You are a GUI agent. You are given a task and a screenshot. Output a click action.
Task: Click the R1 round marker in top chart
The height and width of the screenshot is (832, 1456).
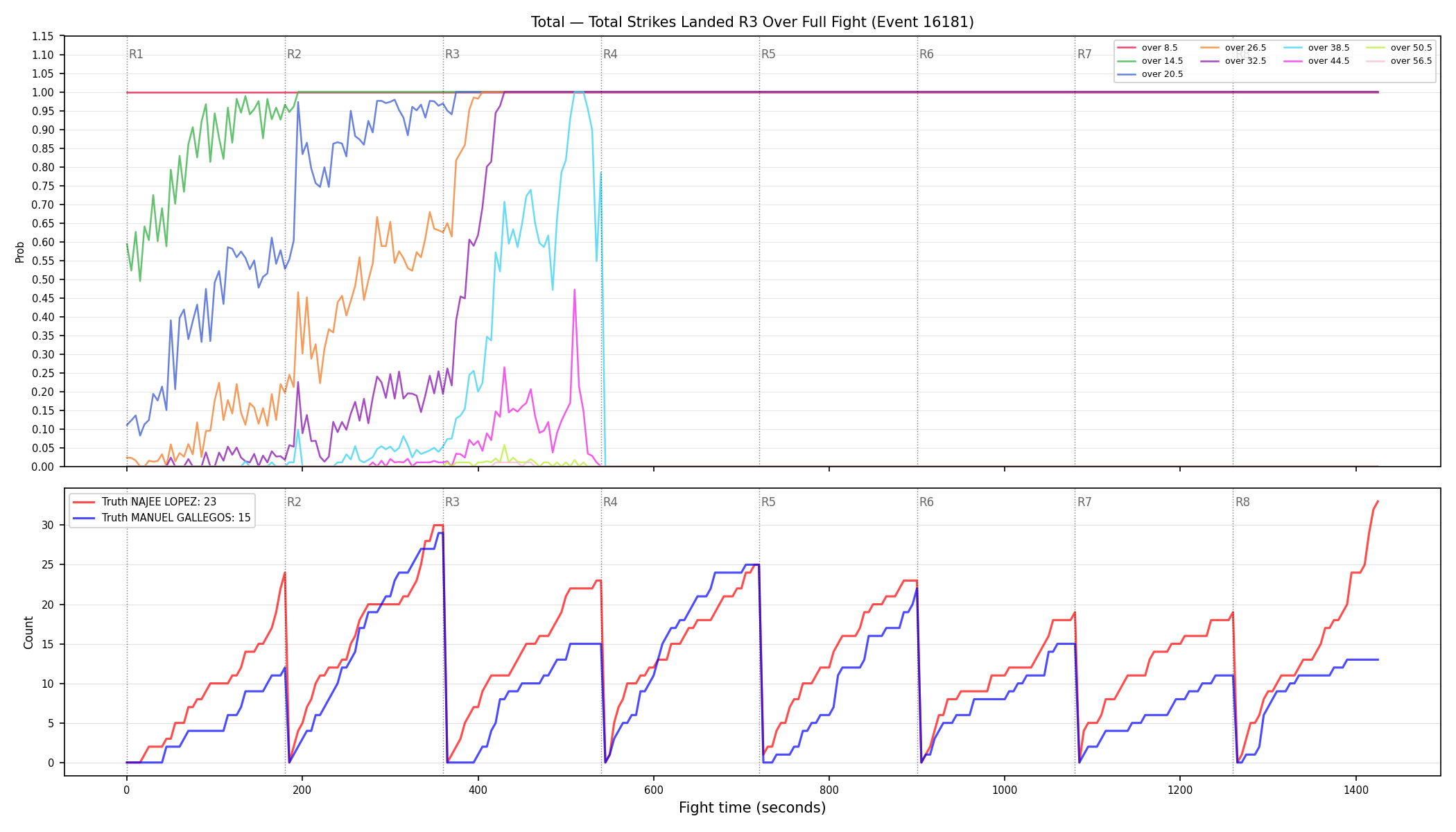(x=136, y=54)
